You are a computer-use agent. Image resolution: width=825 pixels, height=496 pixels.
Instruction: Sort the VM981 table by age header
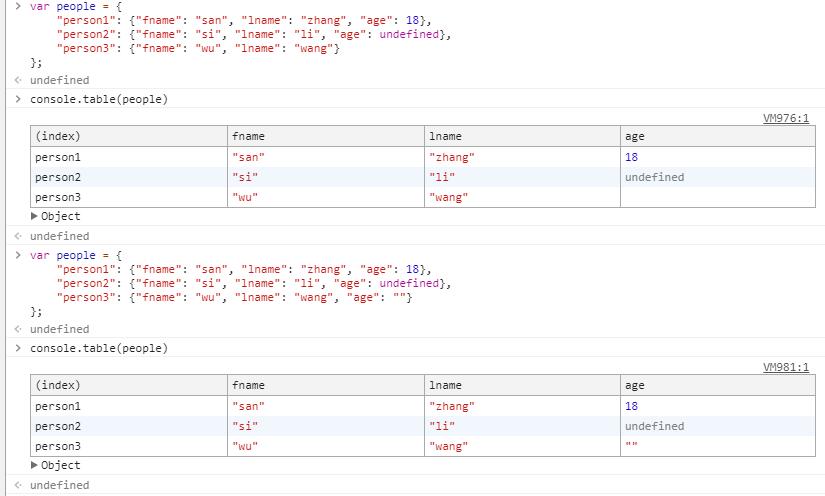(717, 385)
